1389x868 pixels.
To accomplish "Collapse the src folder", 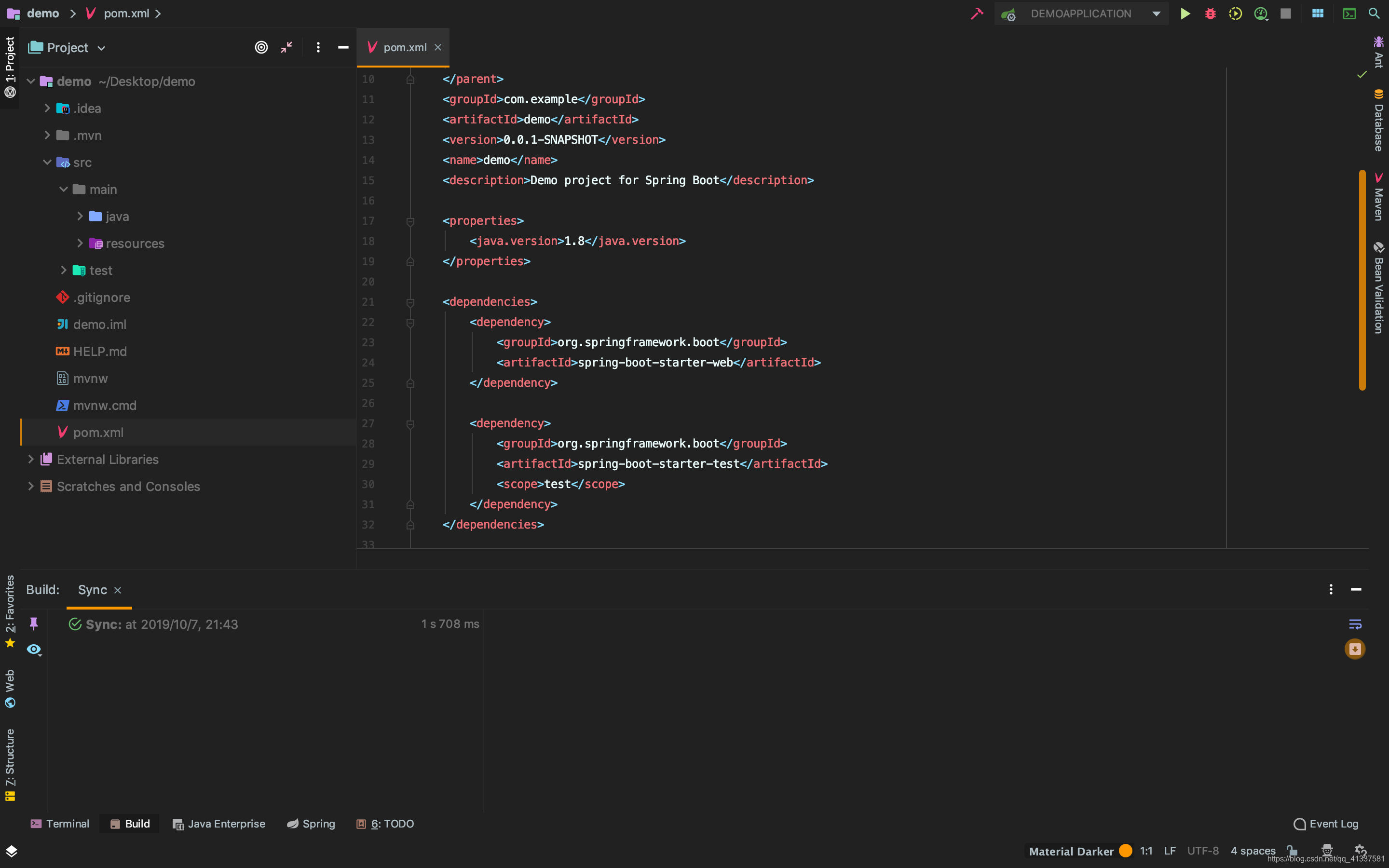I will pos(47,163).
